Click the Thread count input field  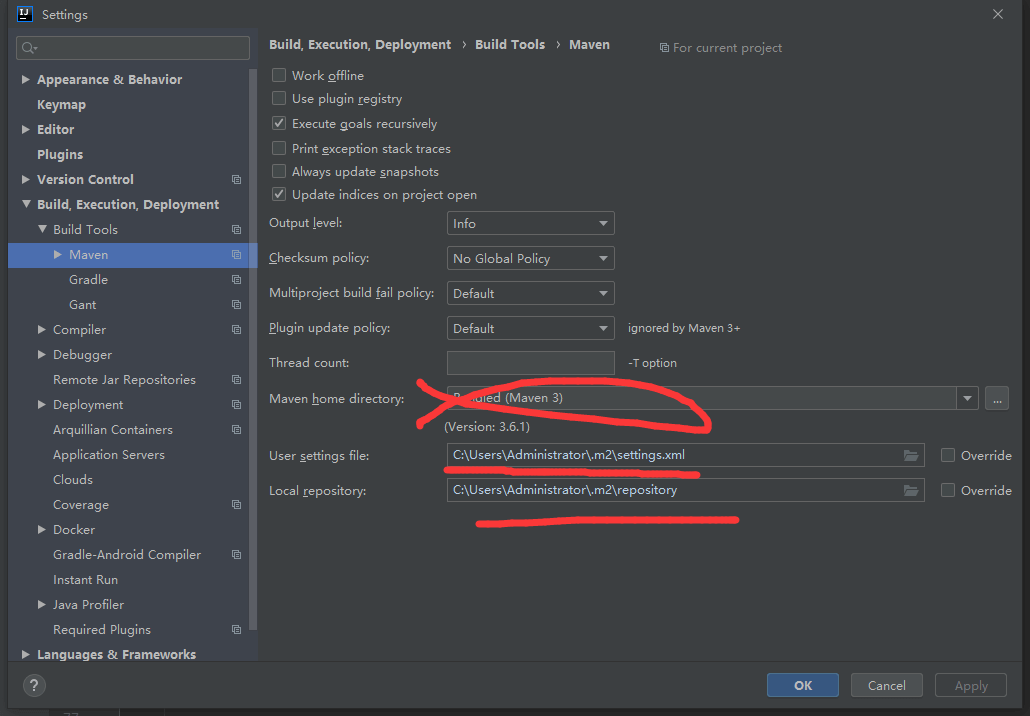click(530, 363)
